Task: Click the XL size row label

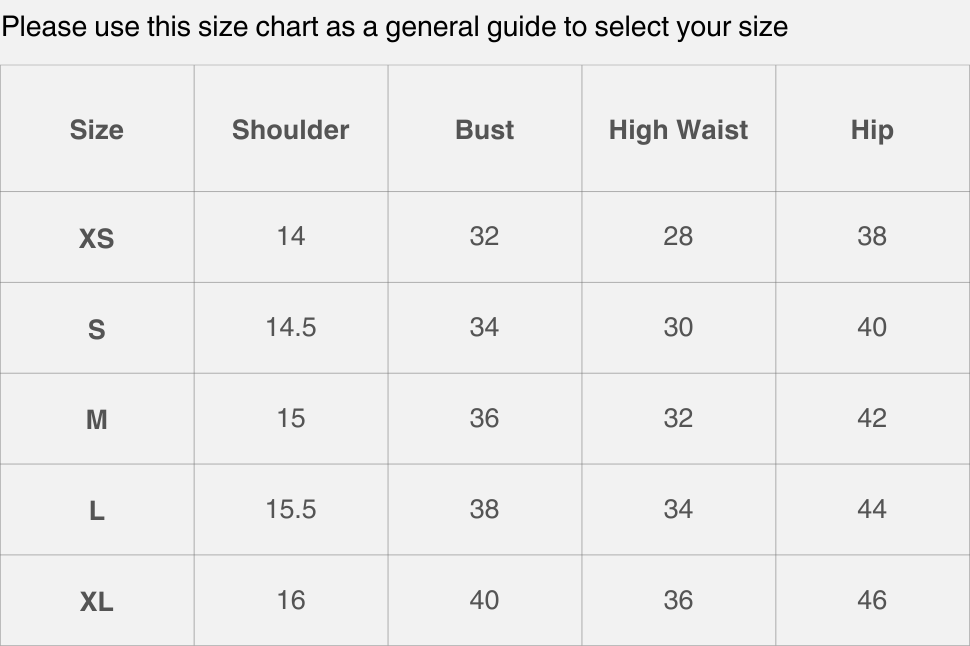Action: (97, 602)
